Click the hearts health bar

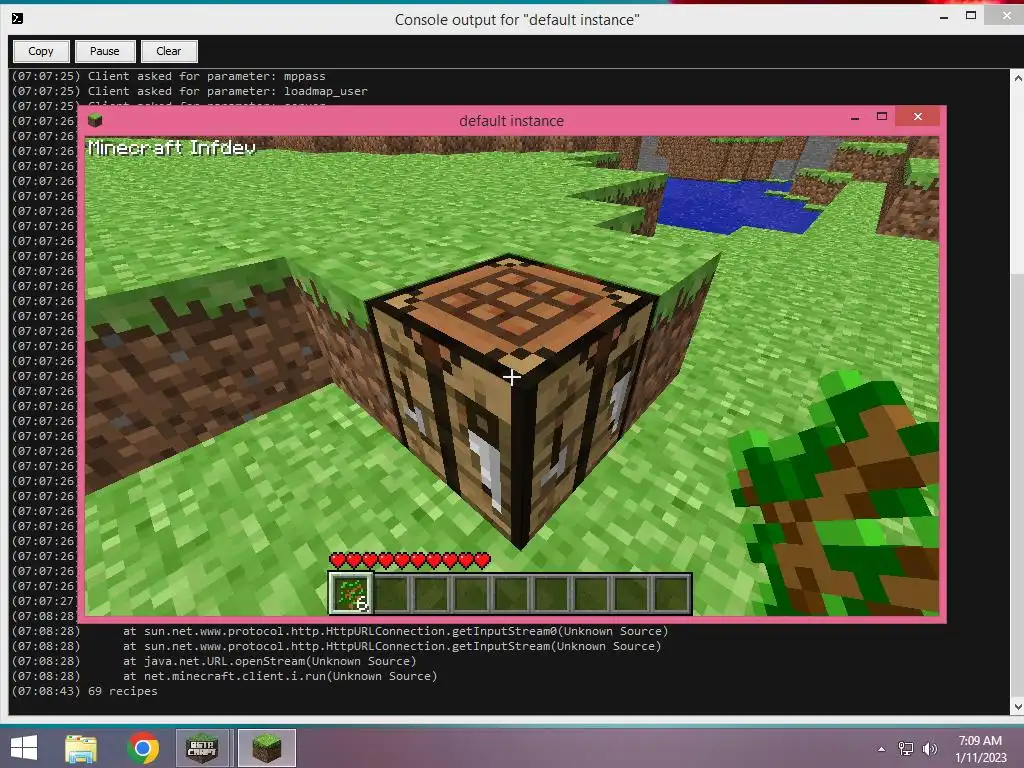409,560
